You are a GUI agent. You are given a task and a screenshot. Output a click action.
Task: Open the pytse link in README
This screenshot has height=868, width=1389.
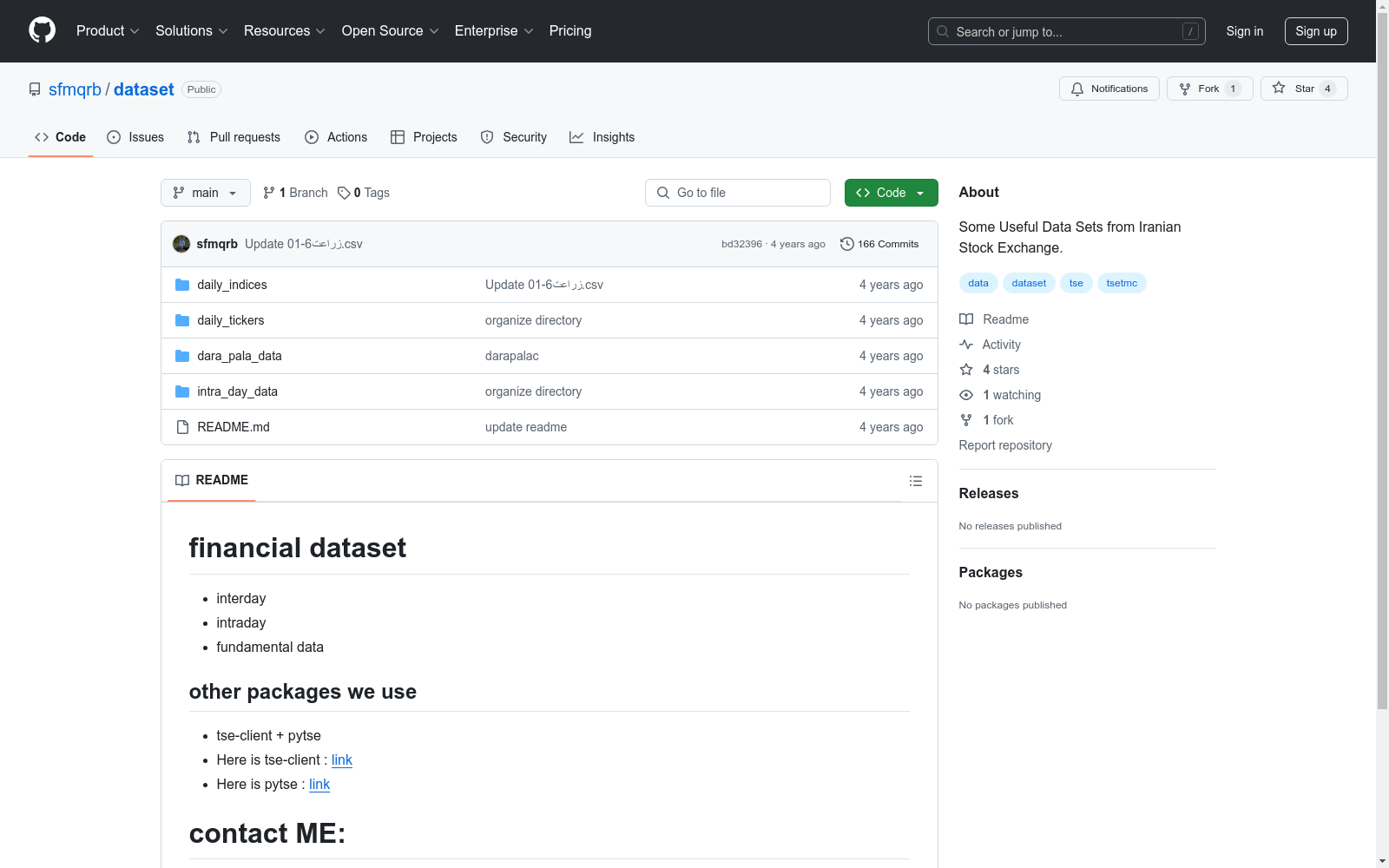(319, 784)
